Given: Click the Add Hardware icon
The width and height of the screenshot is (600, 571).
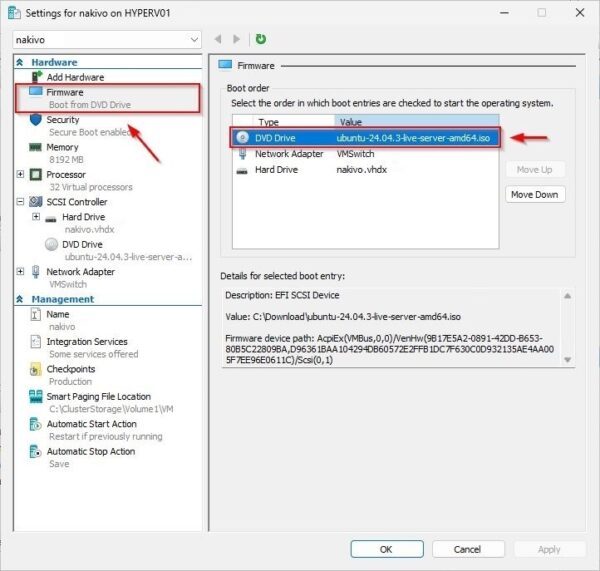Looking at the screenshot, I should [x=36, y=77].
